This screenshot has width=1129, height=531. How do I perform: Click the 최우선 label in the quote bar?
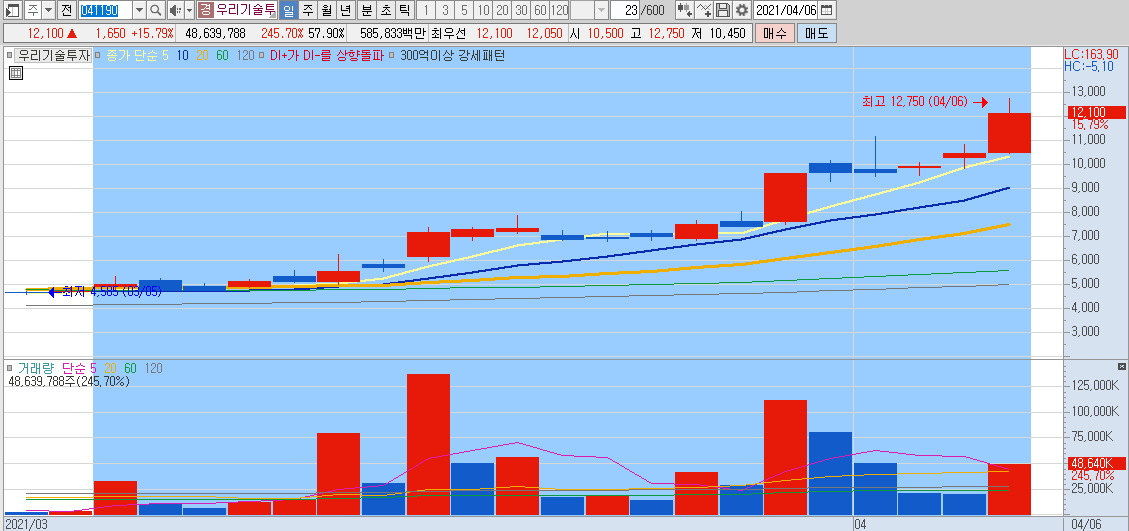coord(447,33)
